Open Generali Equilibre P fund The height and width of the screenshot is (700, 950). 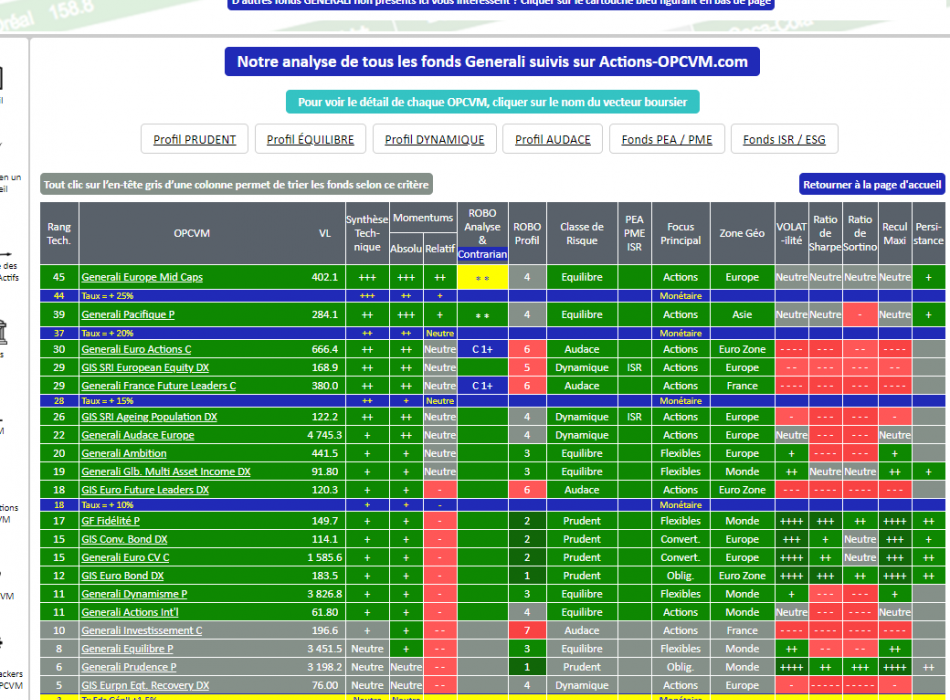point(127,648)
